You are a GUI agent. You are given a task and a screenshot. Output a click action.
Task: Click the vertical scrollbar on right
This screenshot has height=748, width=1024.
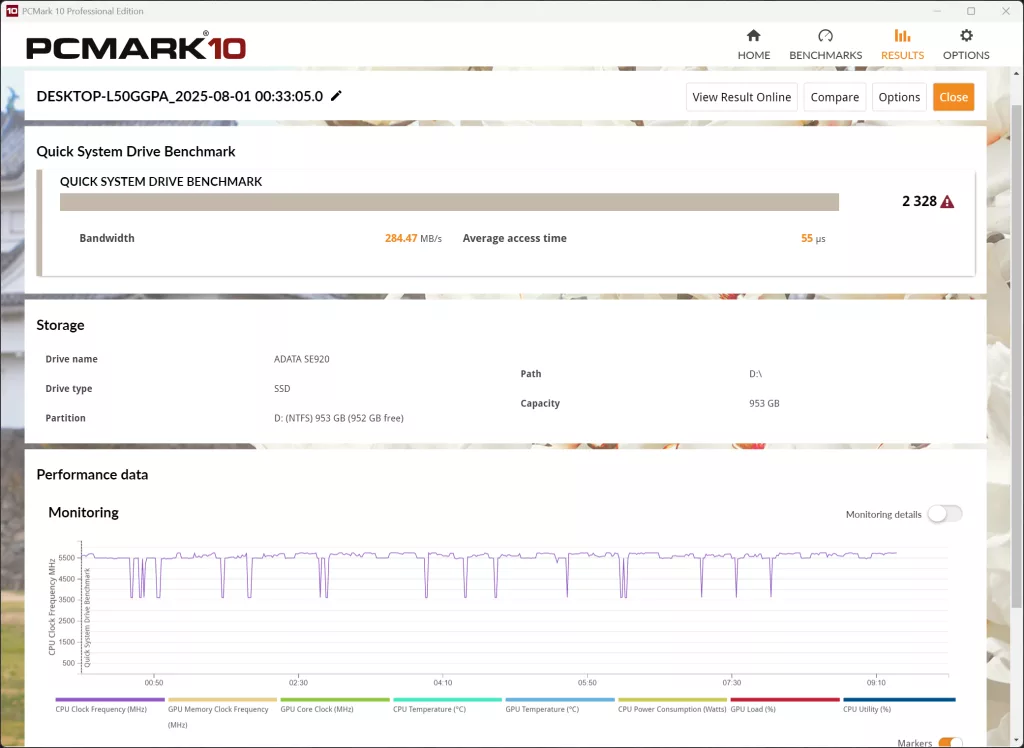tap(1017, 356)
